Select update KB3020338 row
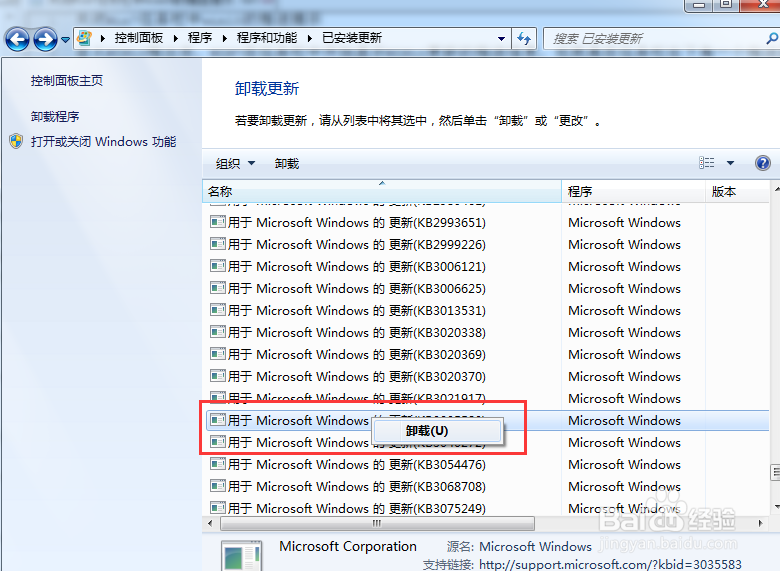The height and width of the screenshot is (571, 780). coord(487,332)
